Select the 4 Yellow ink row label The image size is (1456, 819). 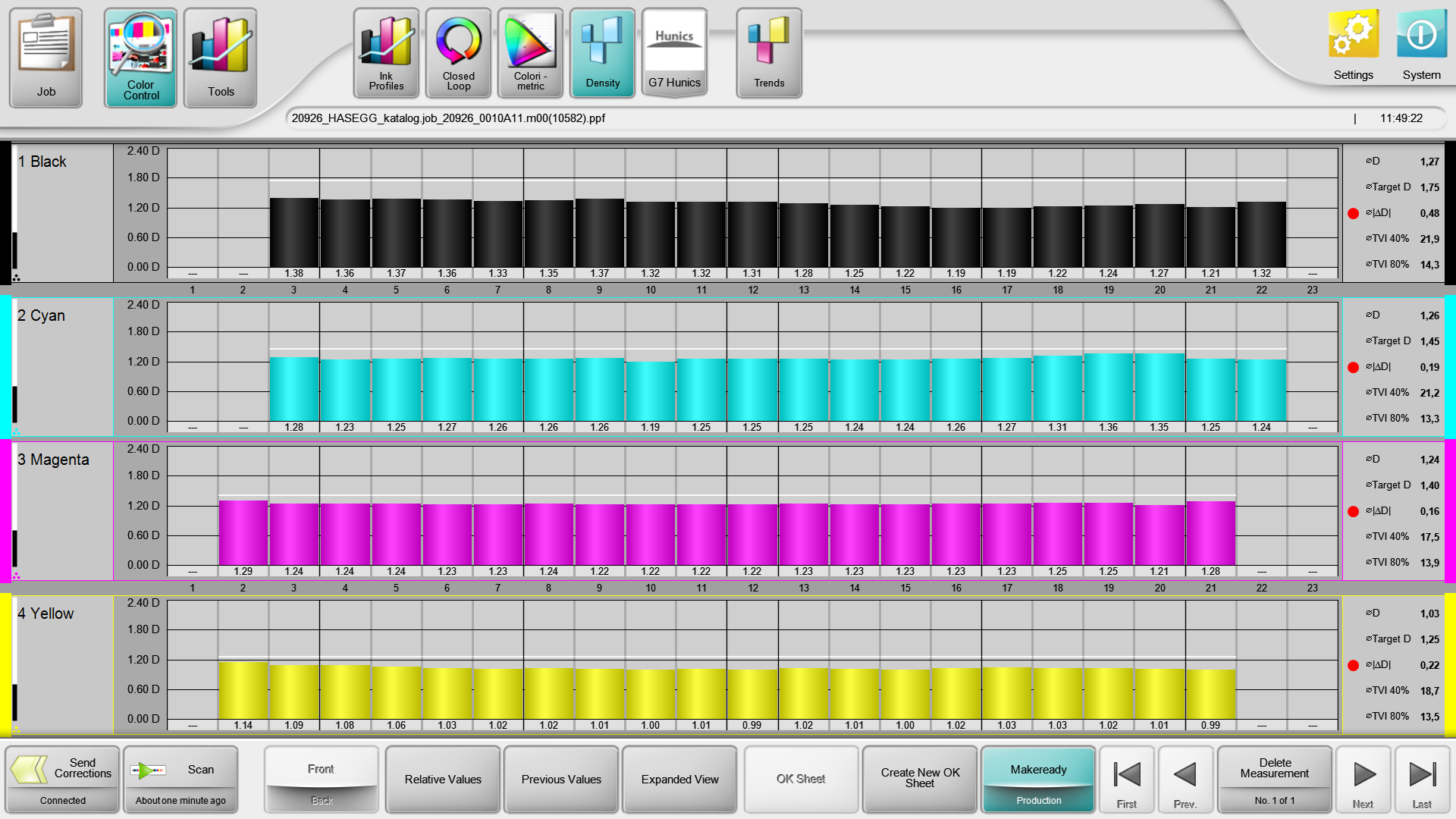(x=45, y=613)
